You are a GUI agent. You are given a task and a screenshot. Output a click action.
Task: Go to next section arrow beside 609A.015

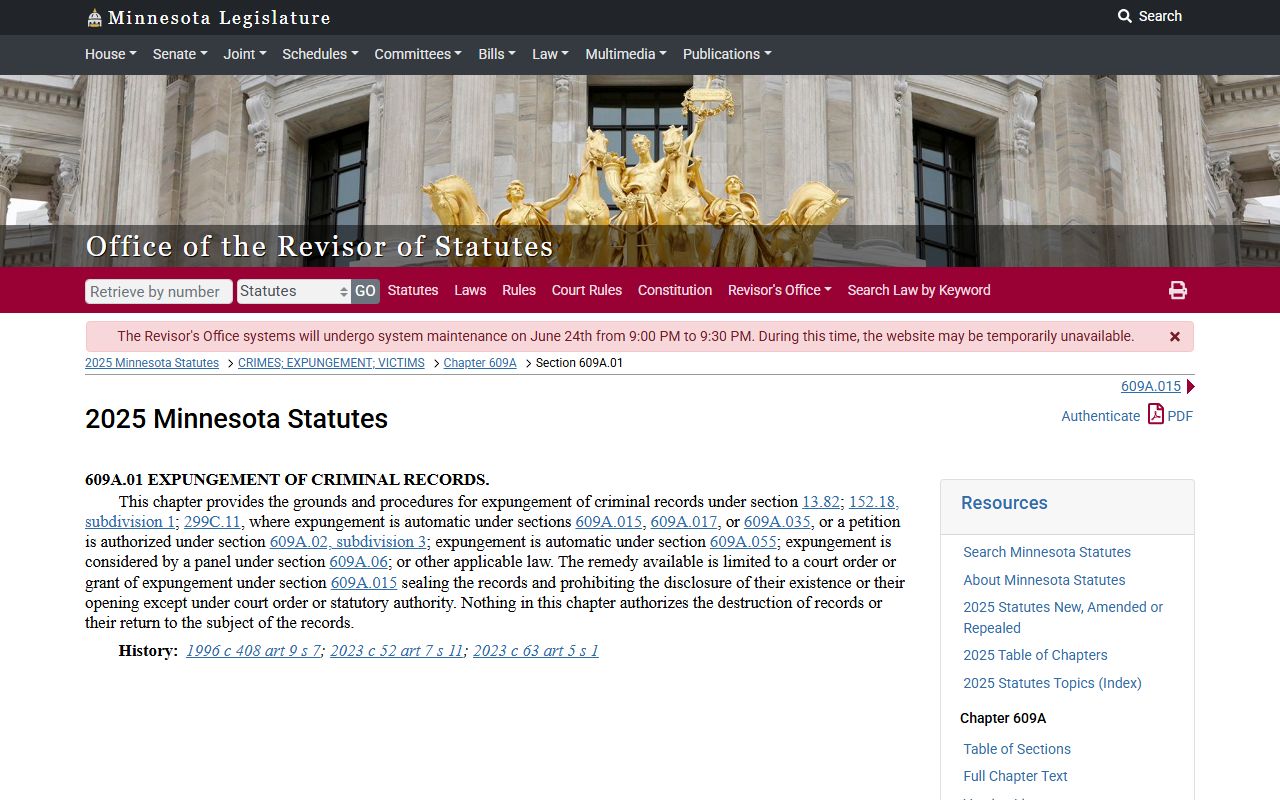pyautogui.click(x=1190, y=387)
